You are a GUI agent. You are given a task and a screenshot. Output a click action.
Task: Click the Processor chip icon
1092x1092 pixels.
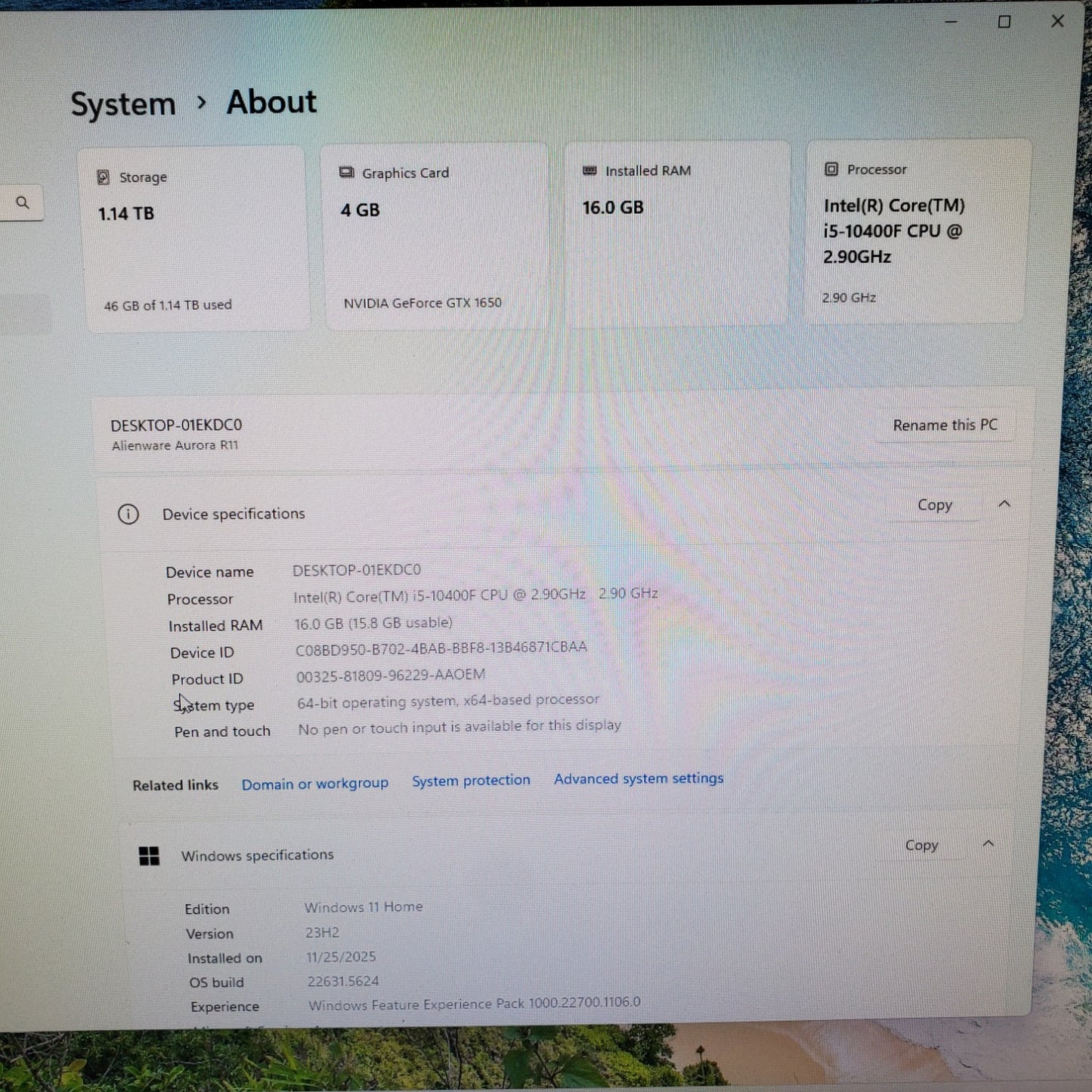coord(831,169)
